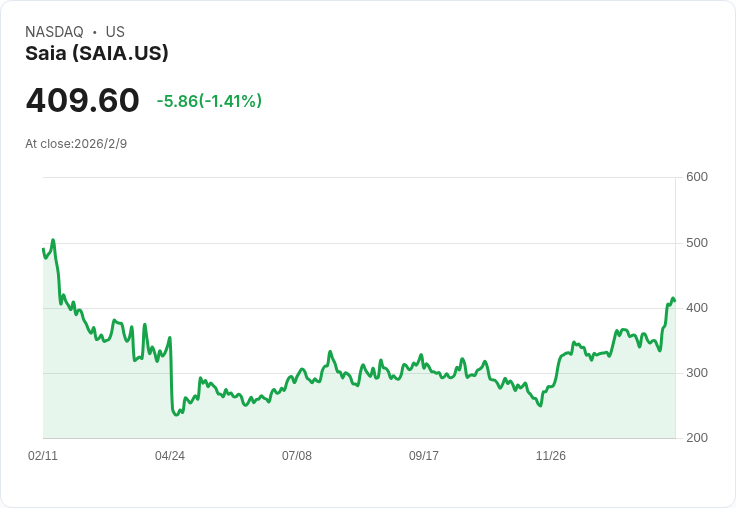Click the 07/08 date label
The width and height of the screenshot is (736, 508).
click(x=297, y=456)
